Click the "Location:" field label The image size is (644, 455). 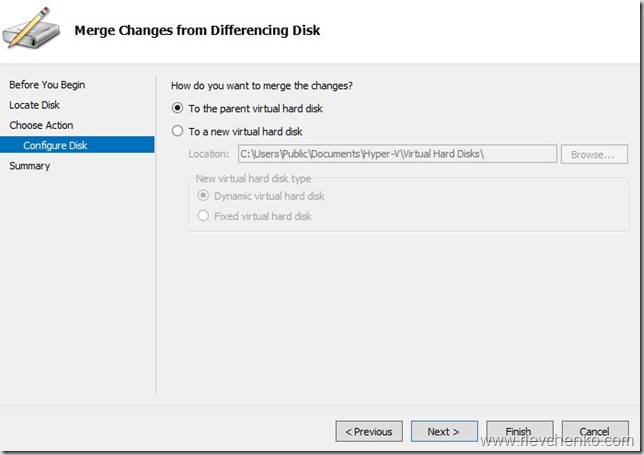(x=209, y=154)
